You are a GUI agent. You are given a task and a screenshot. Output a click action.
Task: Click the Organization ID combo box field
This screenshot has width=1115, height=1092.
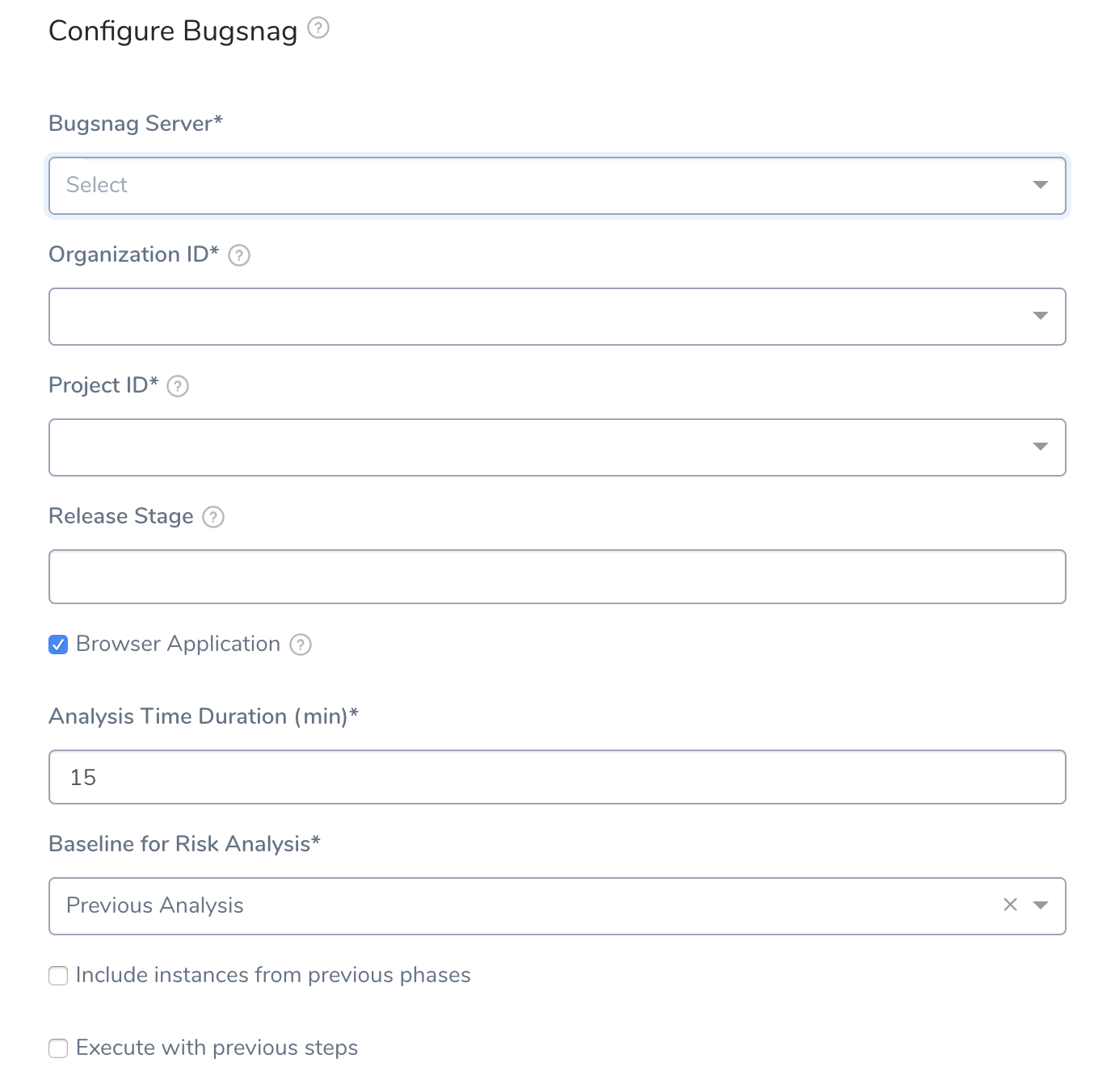tap(557, 317)
